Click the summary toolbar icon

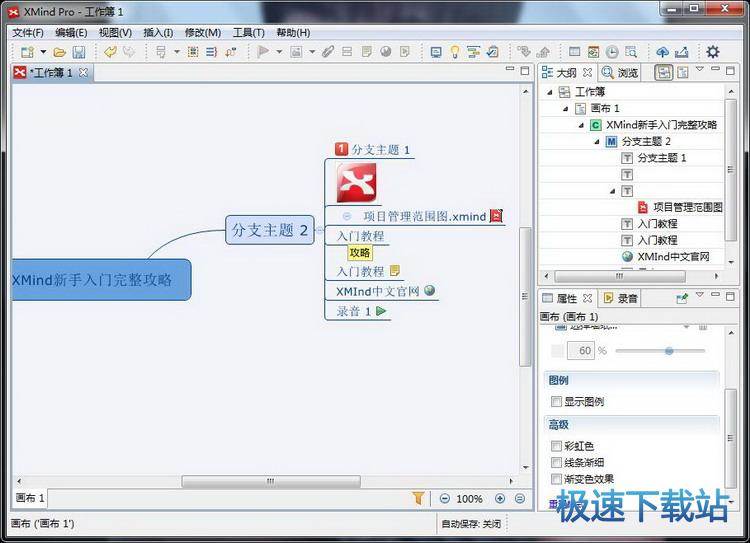click(211, 52)
